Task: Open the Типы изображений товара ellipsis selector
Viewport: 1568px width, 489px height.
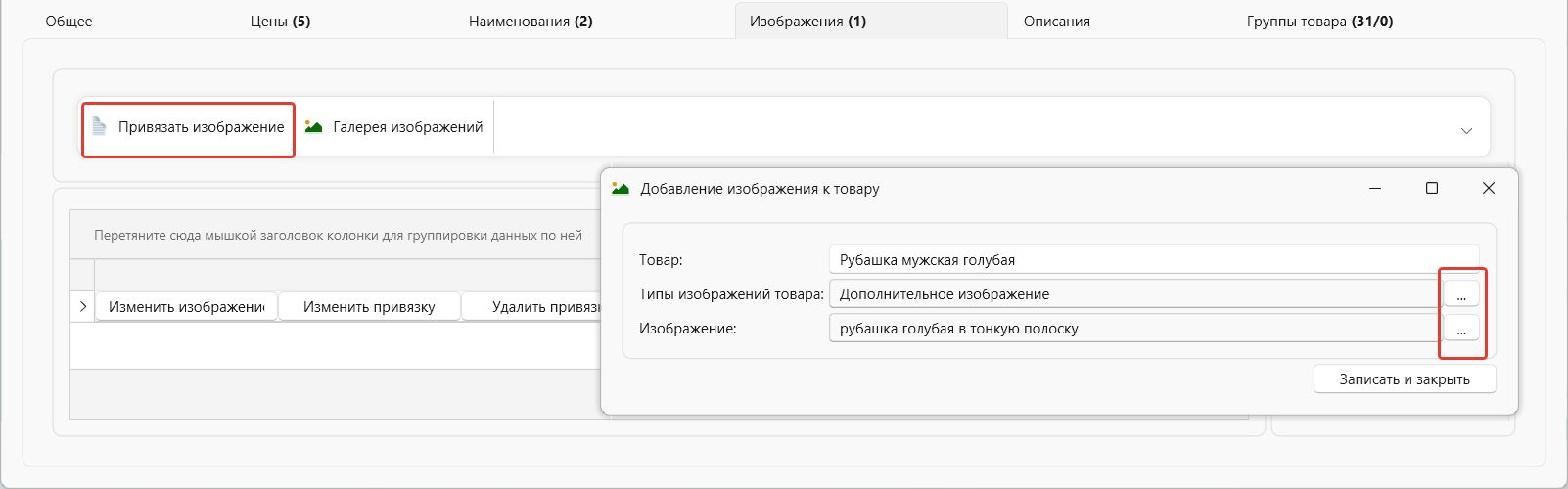Action: (1461, 294)
